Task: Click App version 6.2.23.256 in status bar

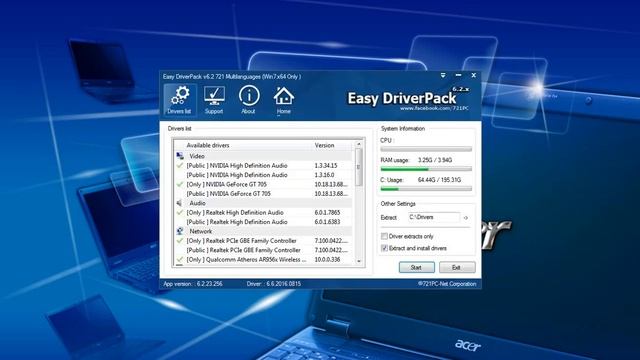Action: point(193,284)
